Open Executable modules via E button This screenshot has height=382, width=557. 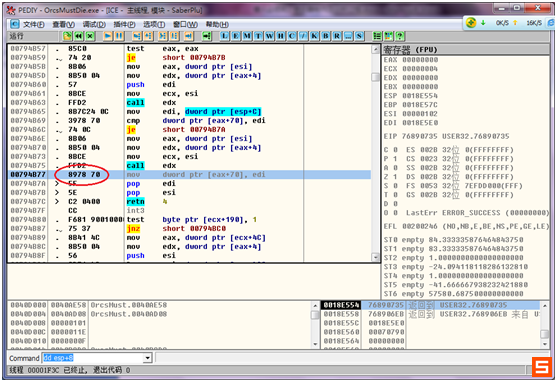[x=236, y=36]
